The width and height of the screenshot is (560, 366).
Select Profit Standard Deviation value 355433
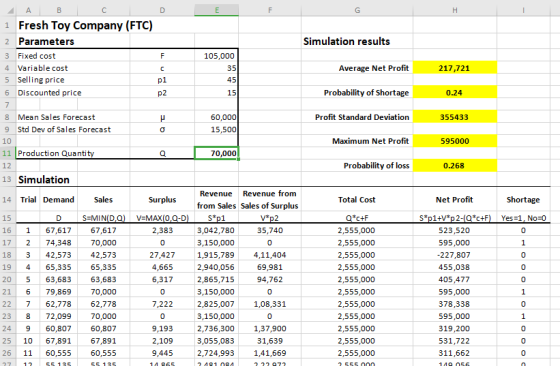[x=455, y=117]
